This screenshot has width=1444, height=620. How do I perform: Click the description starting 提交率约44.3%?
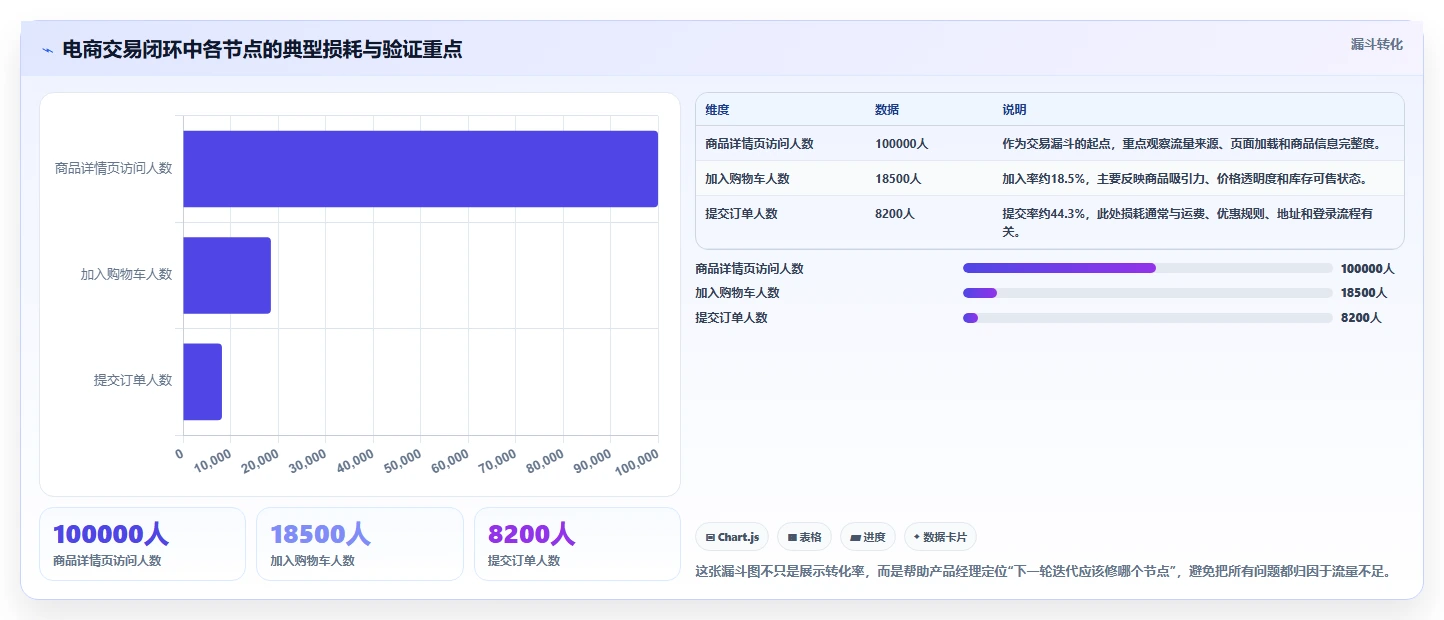[1187, 223]
